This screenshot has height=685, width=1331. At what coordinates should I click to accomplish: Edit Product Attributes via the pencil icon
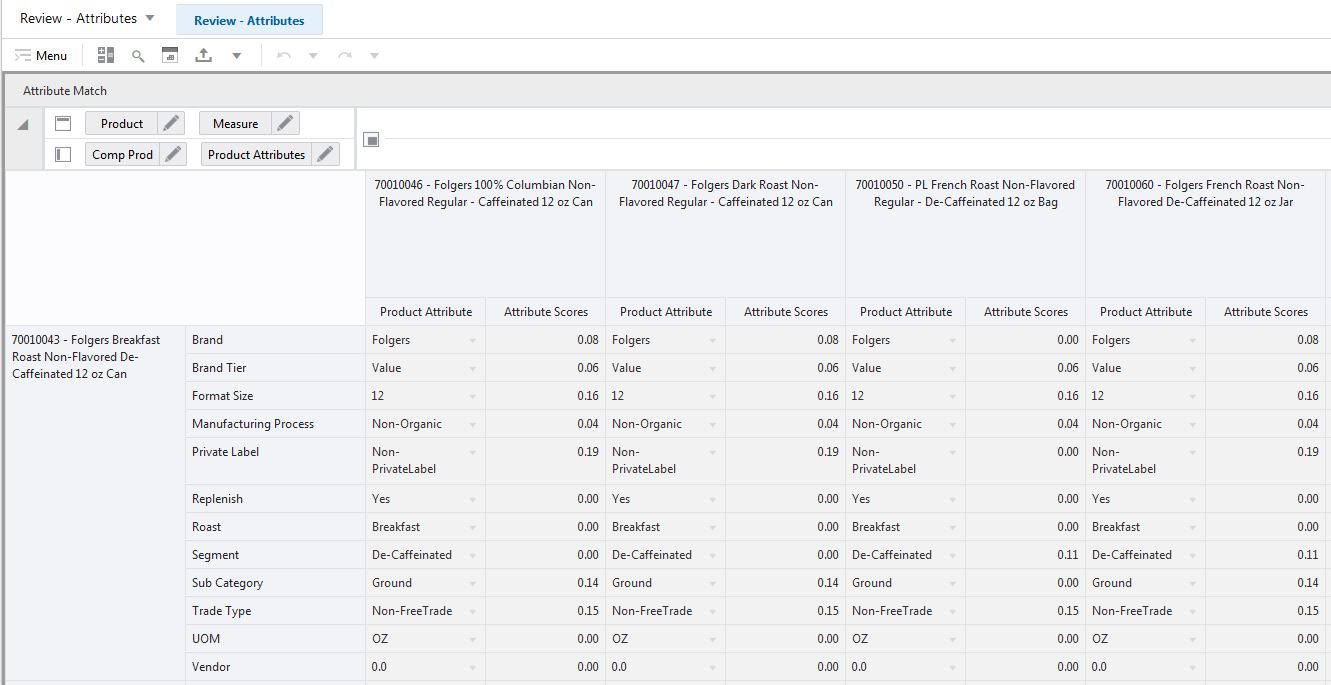tap(325, 155)
